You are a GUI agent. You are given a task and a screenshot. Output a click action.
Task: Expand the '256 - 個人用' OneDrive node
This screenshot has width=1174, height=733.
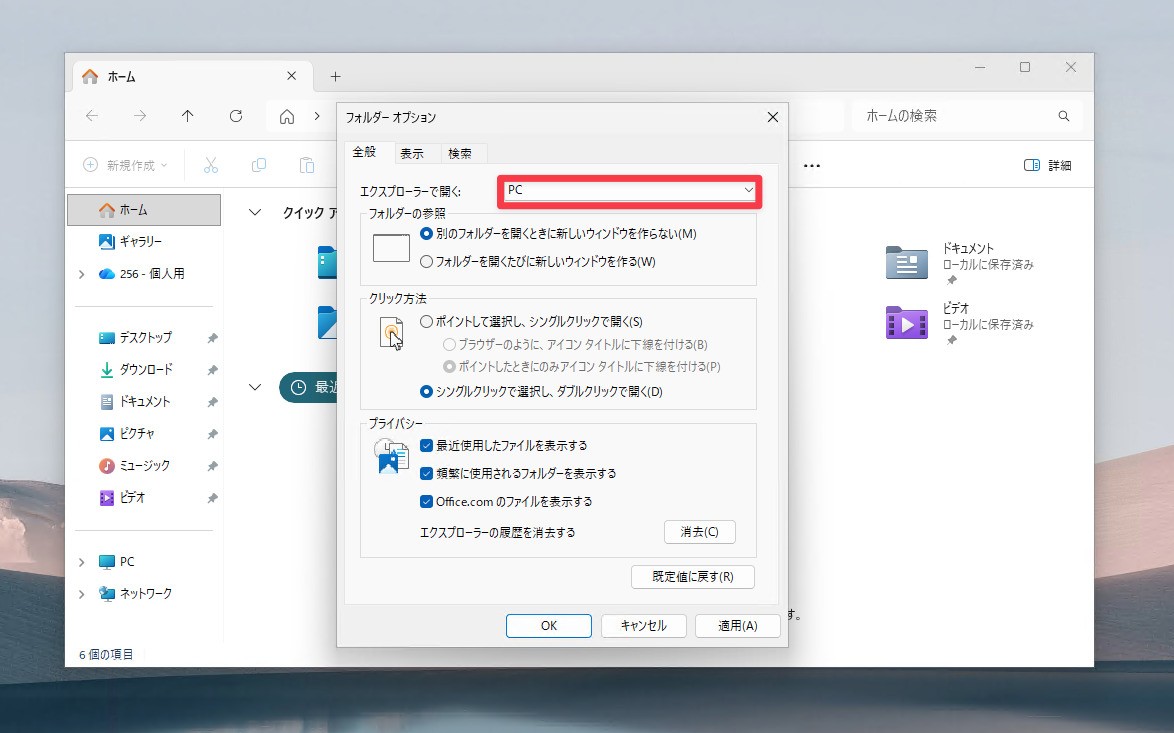(x=82, y=274)
